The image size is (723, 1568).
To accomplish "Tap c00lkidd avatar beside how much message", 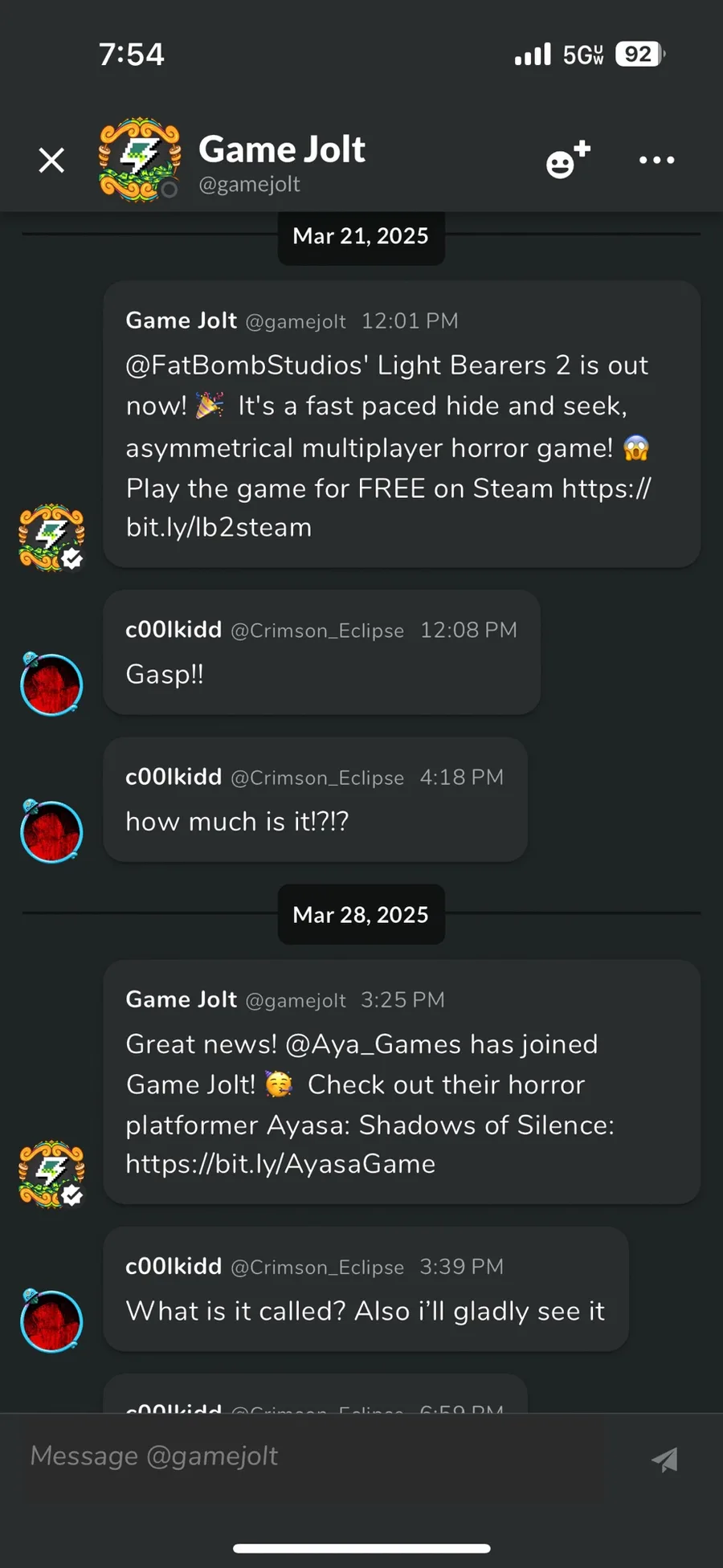I will (x=51, y=831).
